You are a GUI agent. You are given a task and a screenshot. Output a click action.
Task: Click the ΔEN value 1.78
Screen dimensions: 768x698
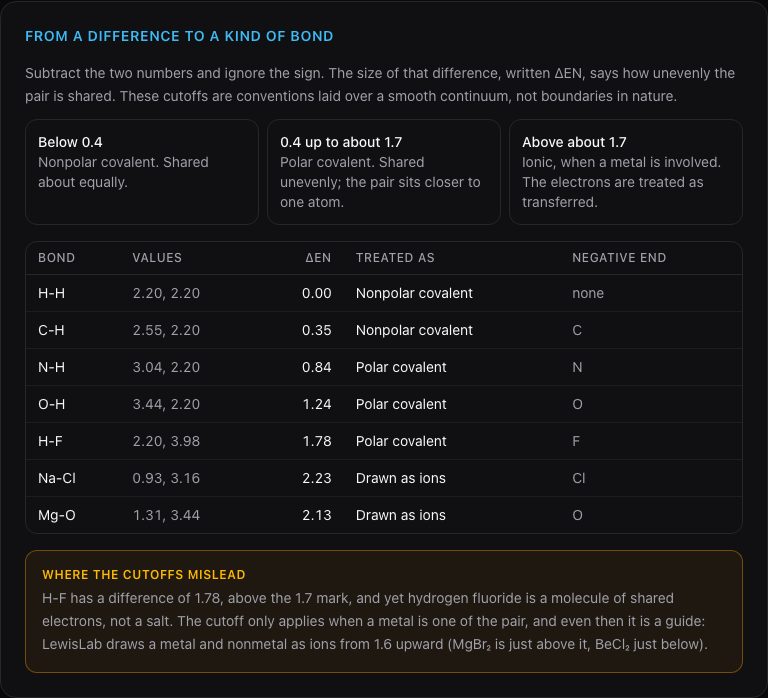click(317, 441)
